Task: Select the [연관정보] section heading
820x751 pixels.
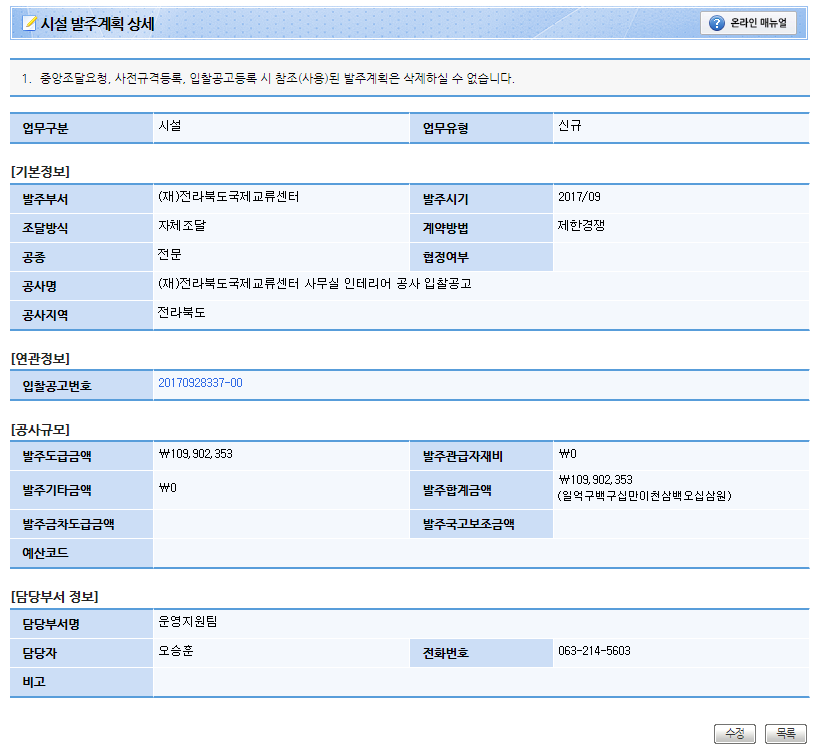Action: point(40,358)
